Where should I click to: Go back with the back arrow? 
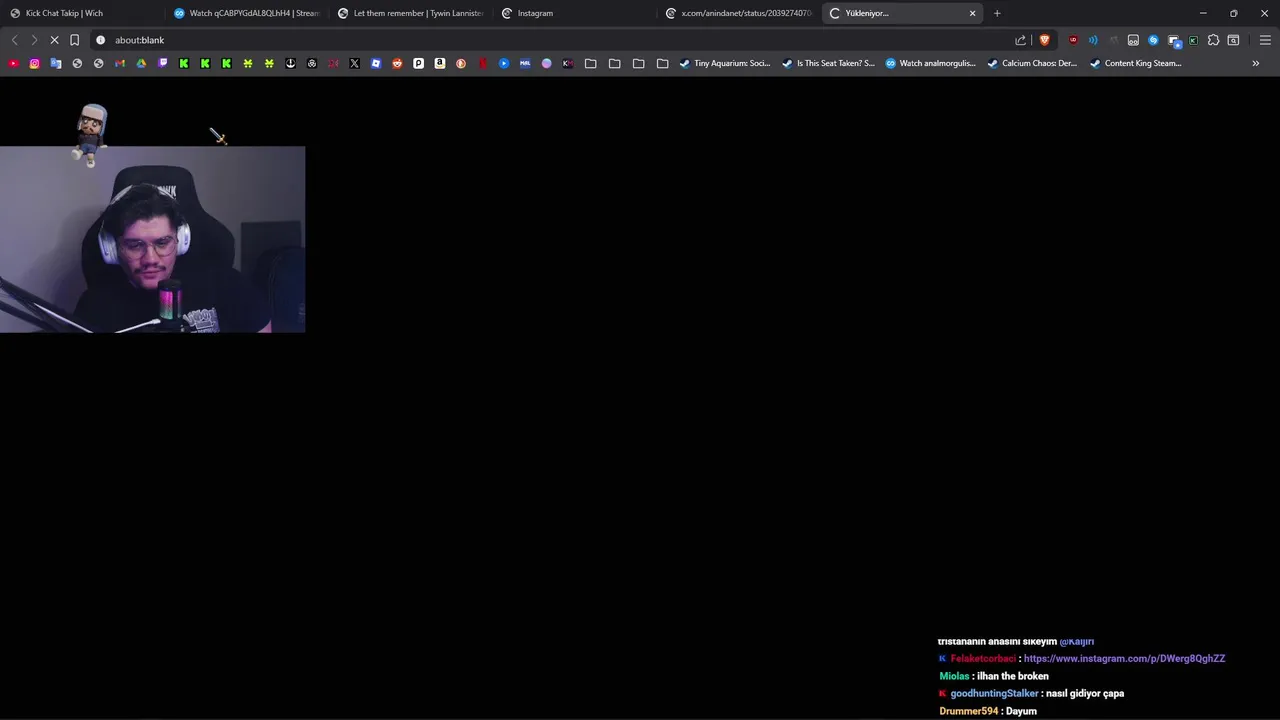[x=14, y=40]
